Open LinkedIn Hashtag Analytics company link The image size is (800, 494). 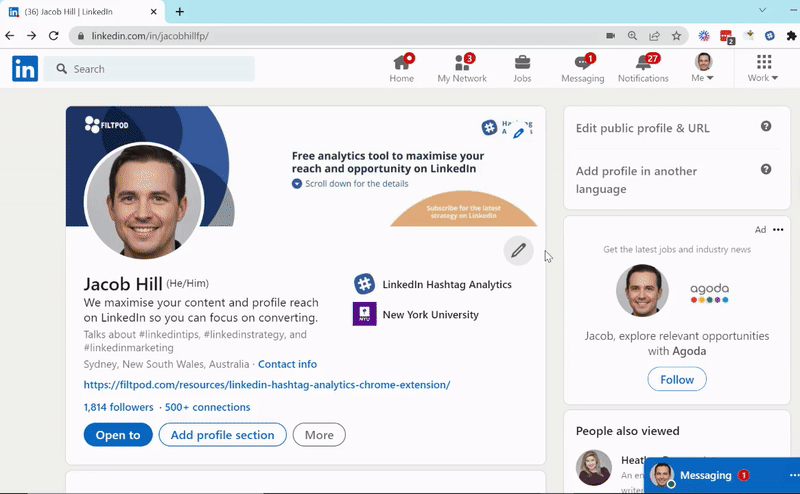[433, 284]
